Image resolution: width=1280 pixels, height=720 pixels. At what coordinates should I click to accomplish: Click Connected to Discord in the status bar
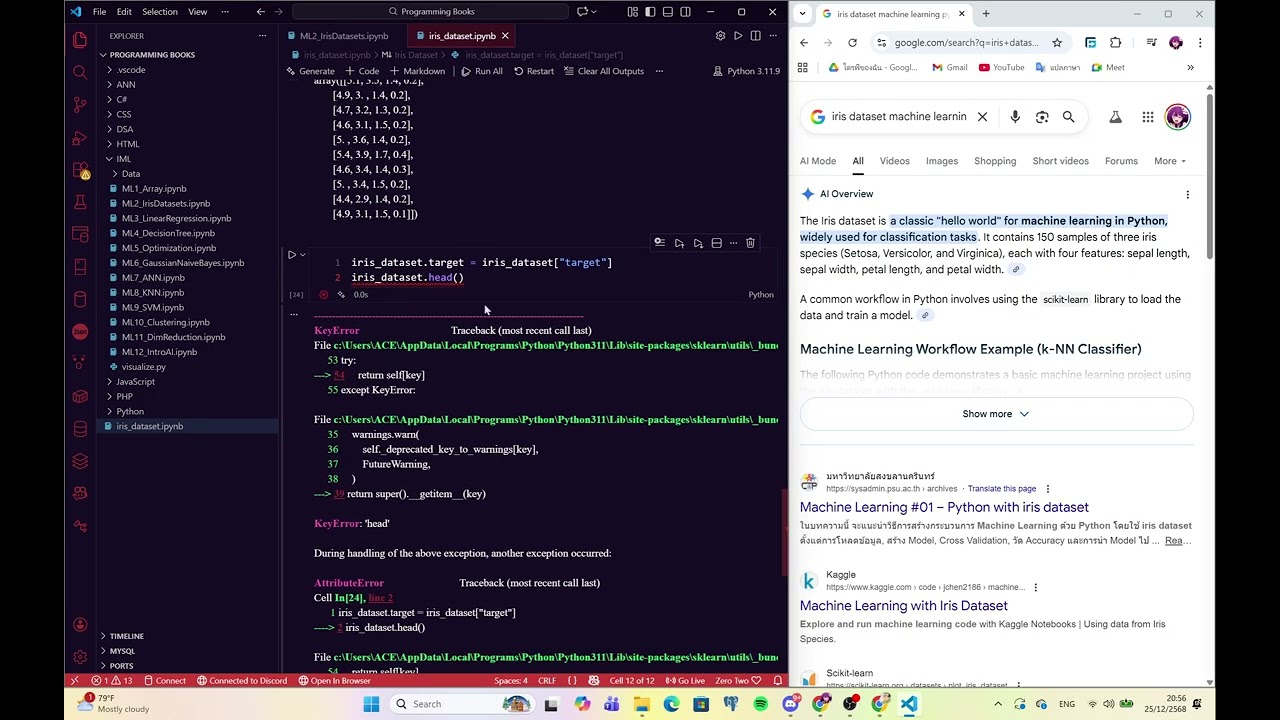[241, 681]
